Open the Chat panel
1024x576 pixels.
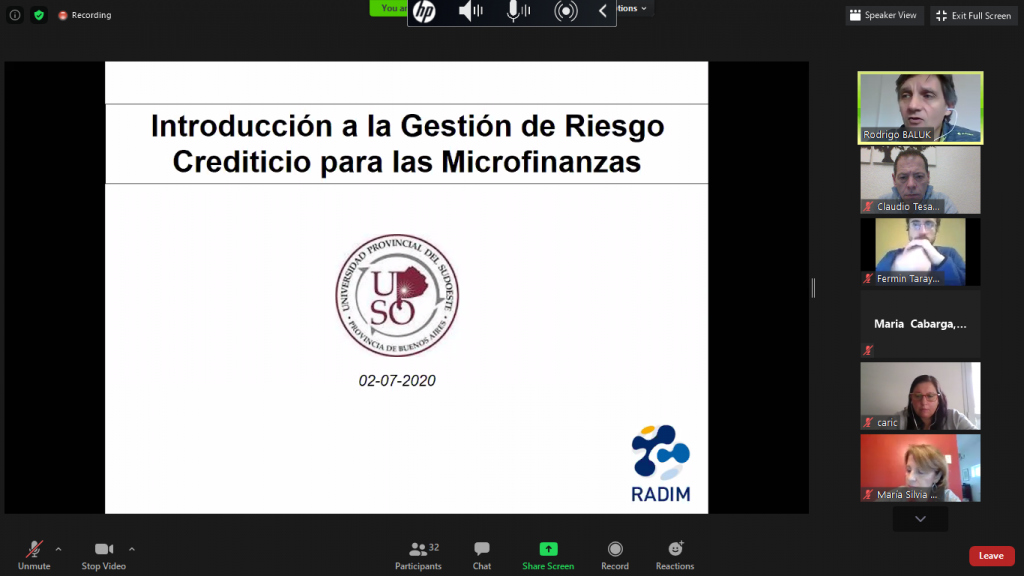tap(482, 555)
